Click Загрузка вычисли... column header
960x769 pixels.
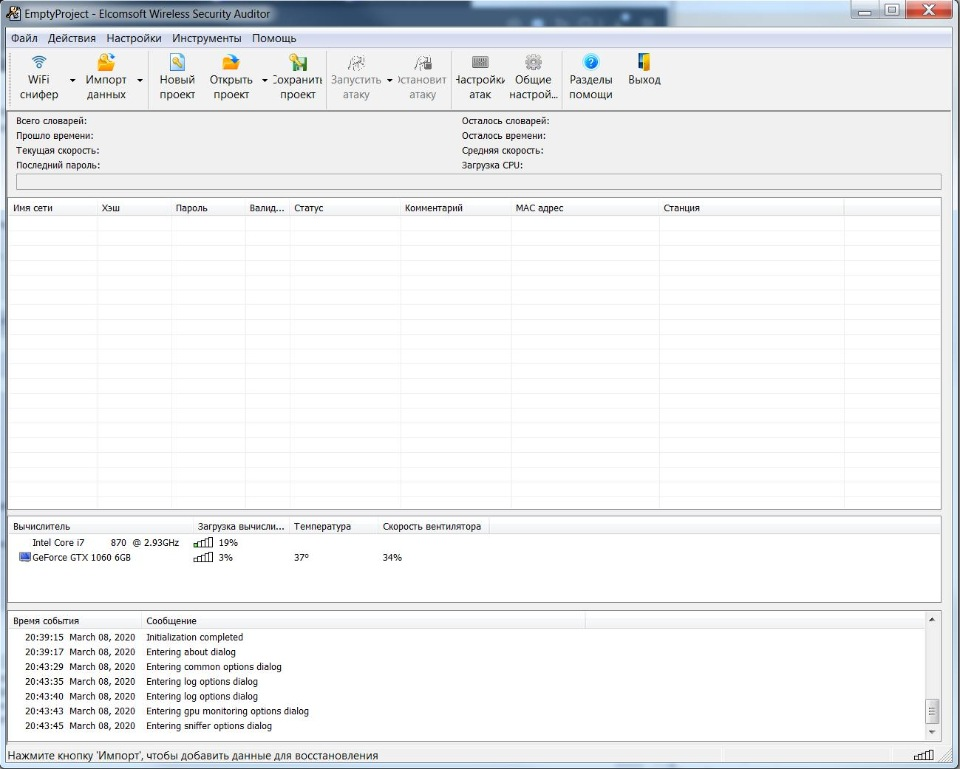coord(241,526)
